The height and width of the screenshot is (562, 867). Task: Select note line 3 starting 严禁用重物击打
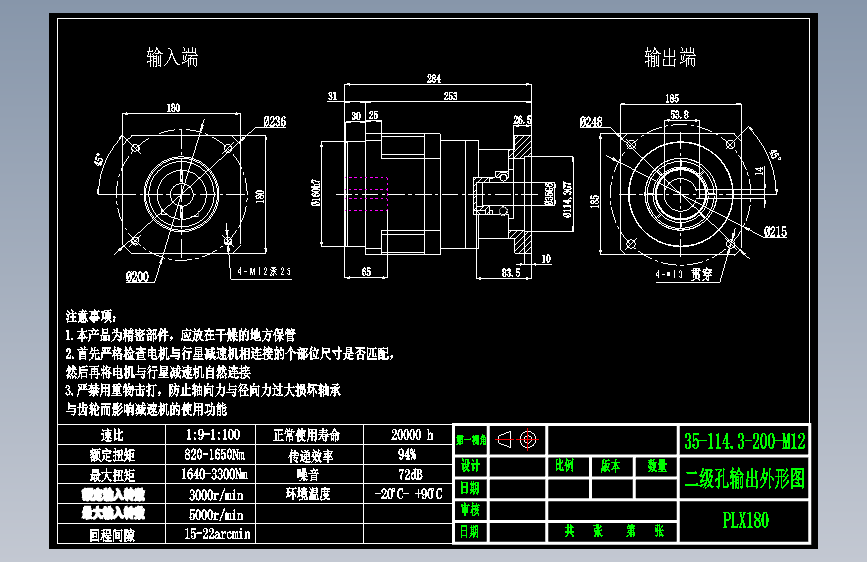click(x=203, y=391)
